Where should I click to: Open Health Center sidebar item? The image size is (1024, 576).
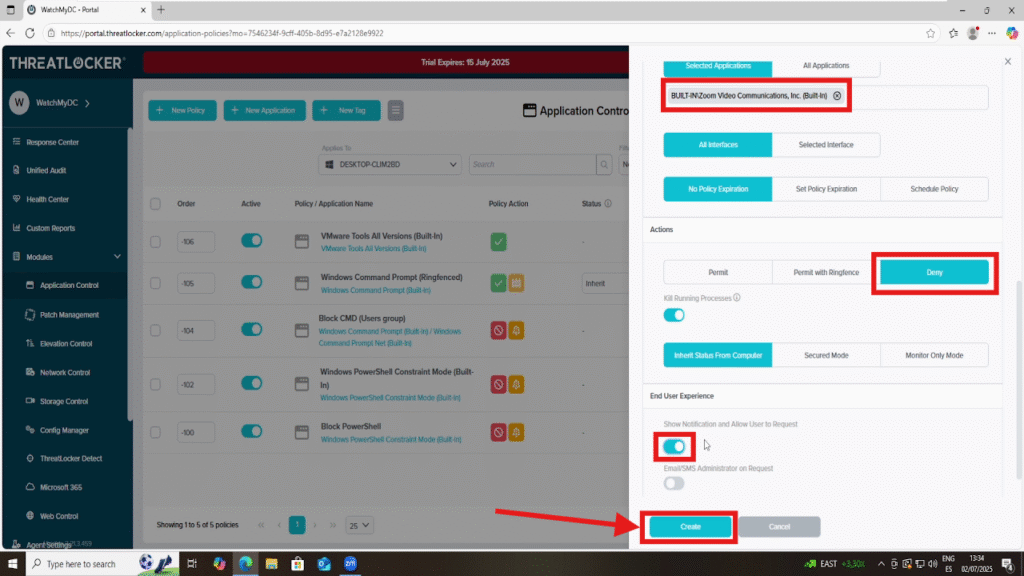pyautogui.click(x=47, y=199)
